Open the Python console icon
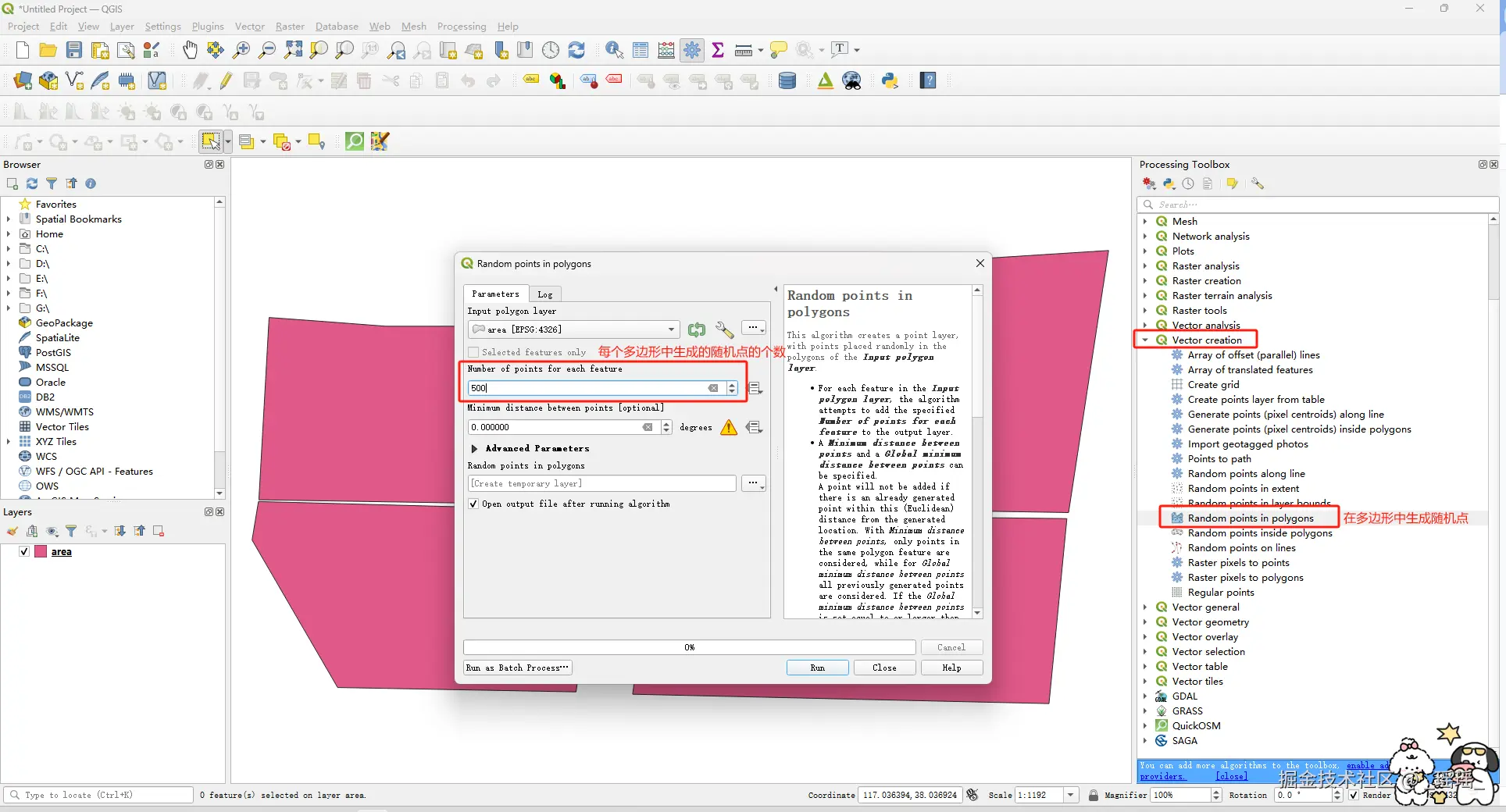Viewport: 1506px width, 812px height. 890,80
